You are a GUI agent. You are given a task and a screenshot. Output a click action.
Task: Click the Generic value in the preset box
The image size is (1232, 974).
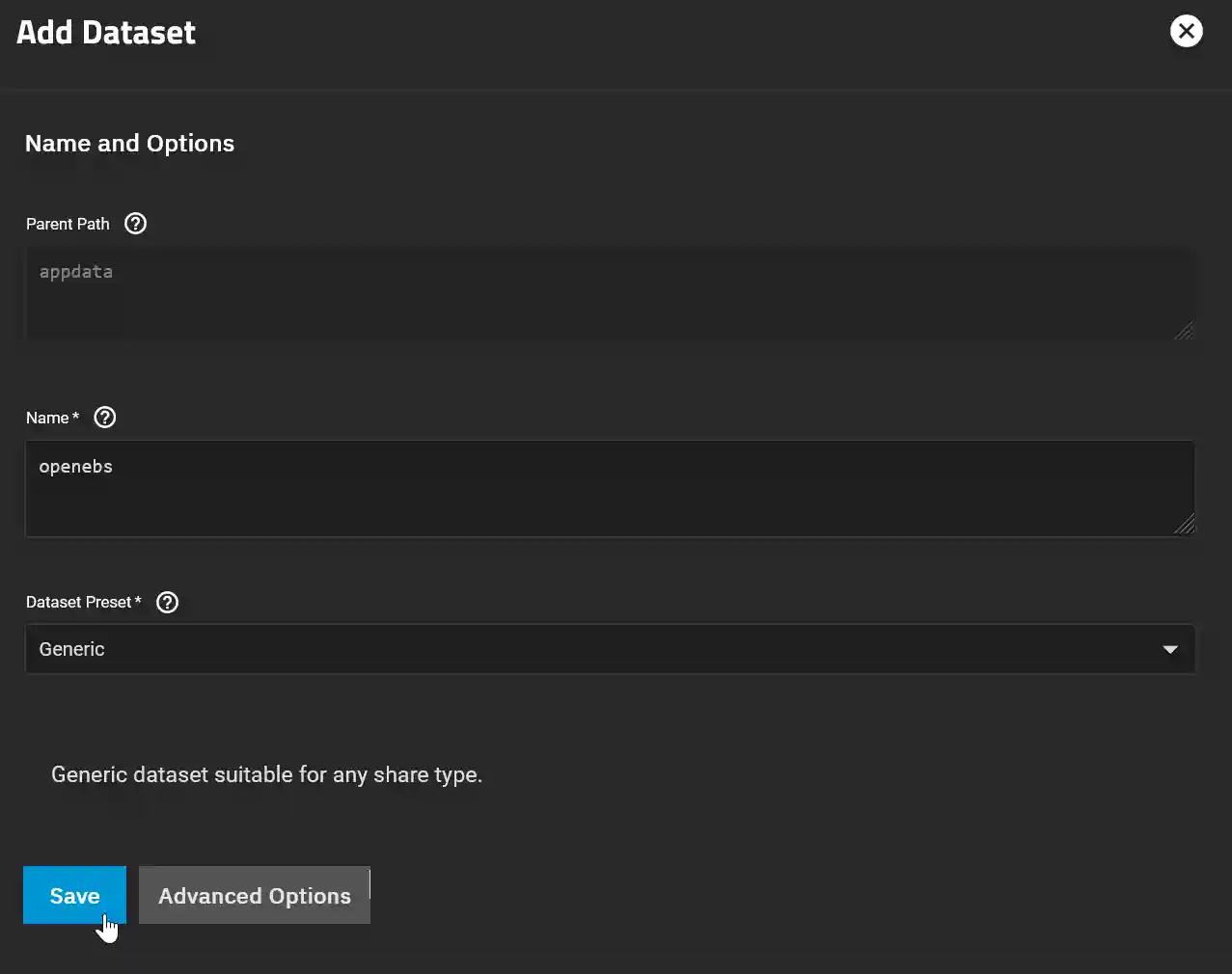71,648
